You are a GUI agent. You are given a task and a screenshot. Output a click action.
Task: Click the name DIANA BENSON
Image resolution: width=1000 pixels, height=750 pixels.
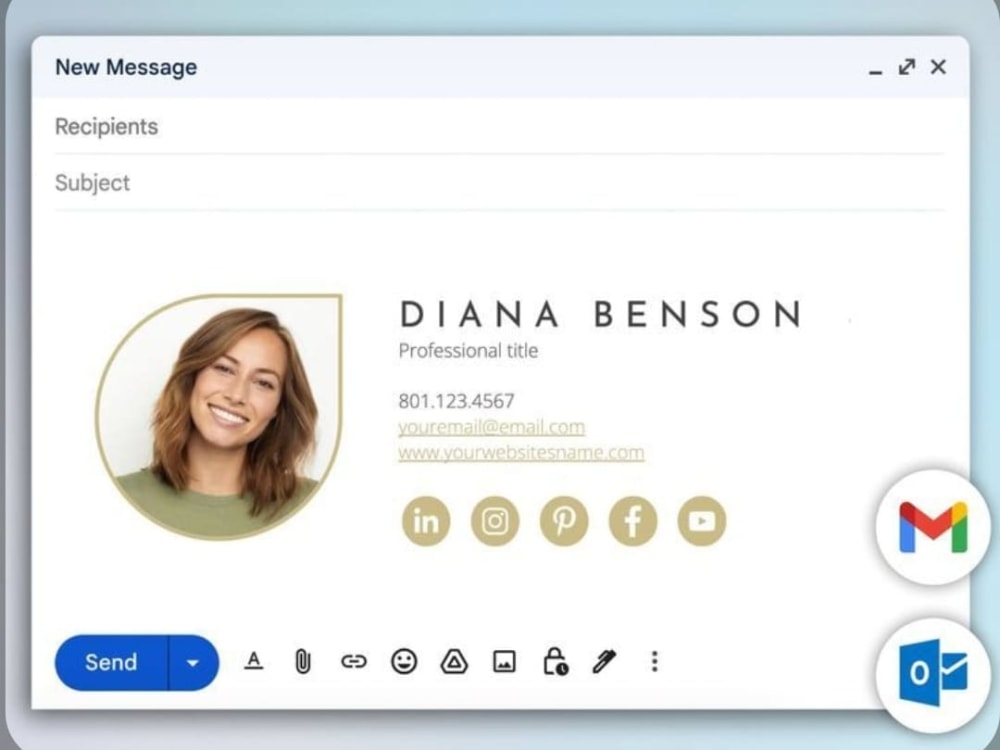(x=600, y=314)
